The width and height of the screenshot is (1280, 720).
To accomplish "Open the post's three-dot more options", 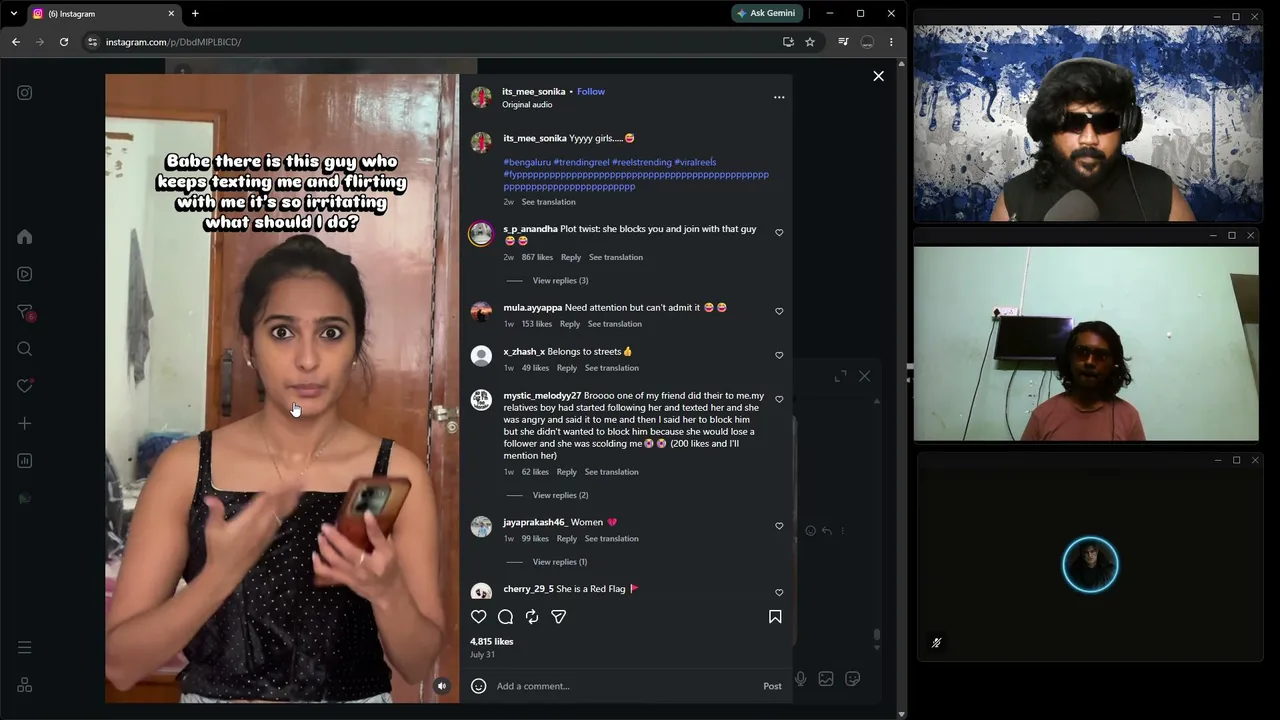I will pyautogui.click(x=779, y=97).
